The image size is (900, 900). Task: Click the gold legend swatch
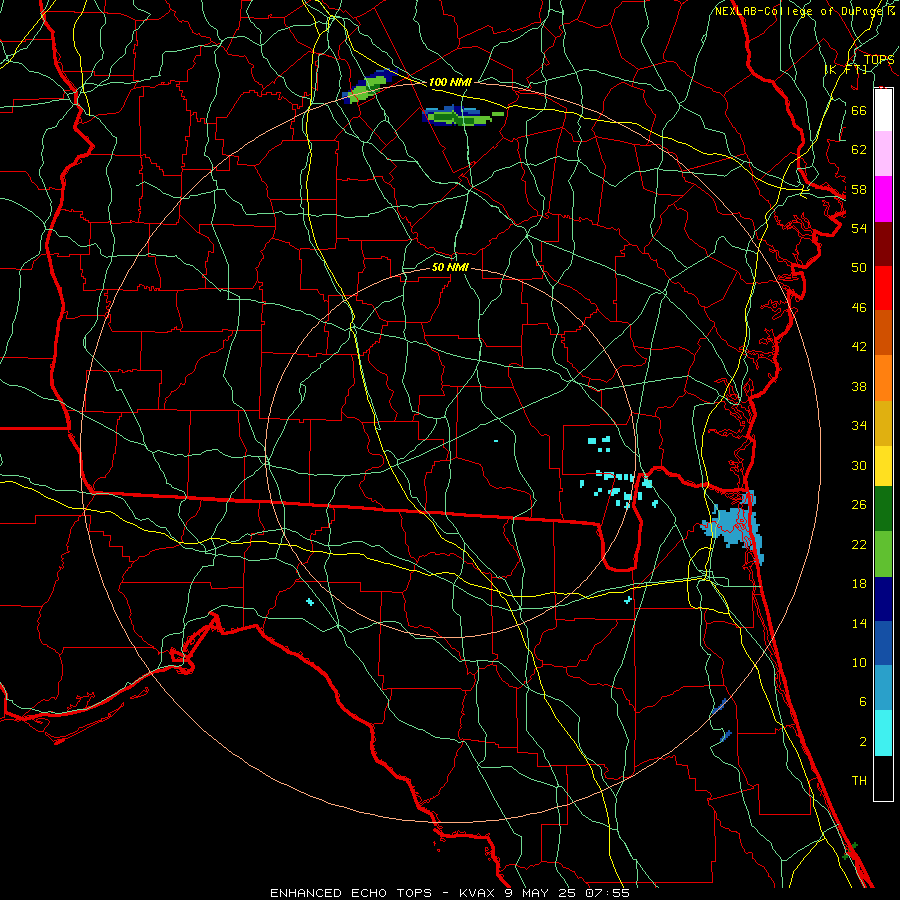point(883,423)
